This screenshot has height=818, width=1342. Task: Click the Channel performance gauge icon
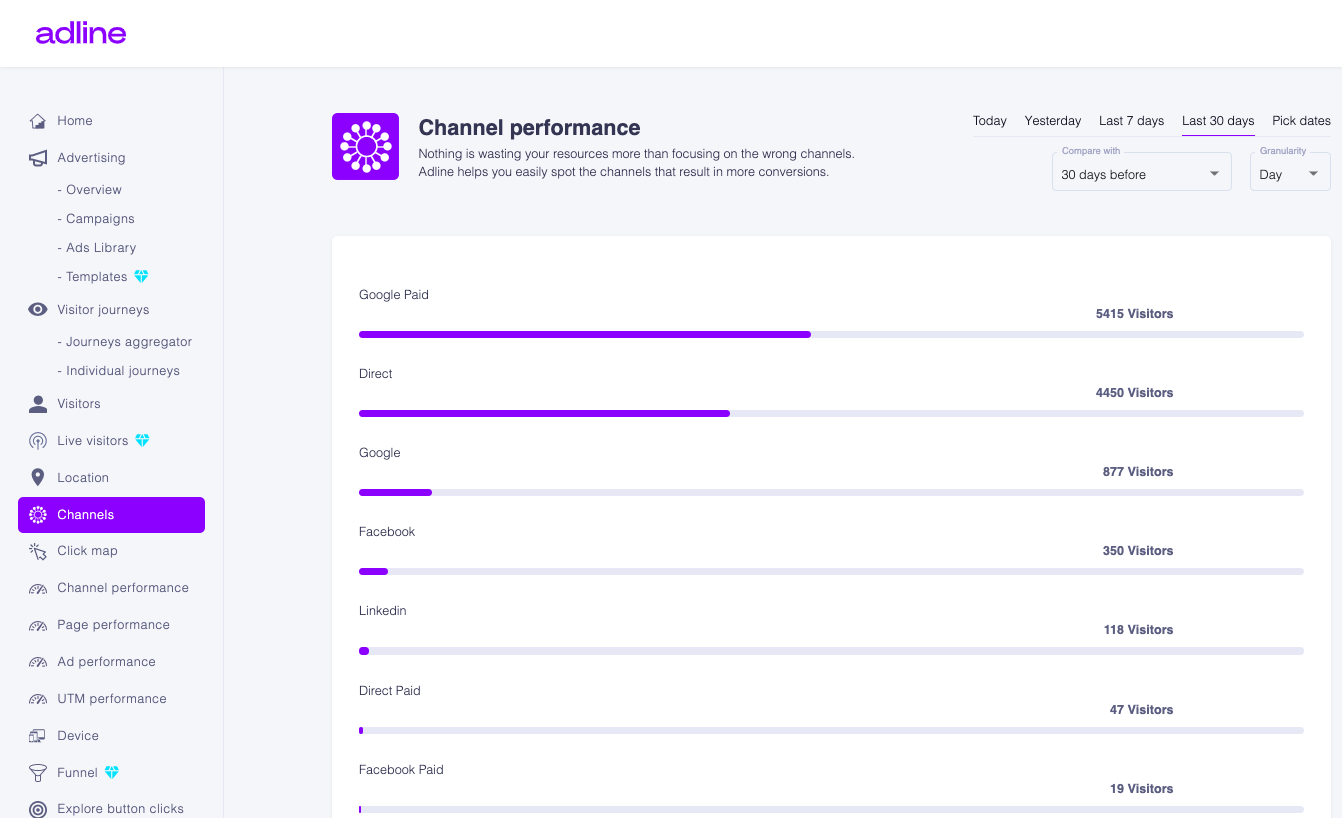click(38, 588)
